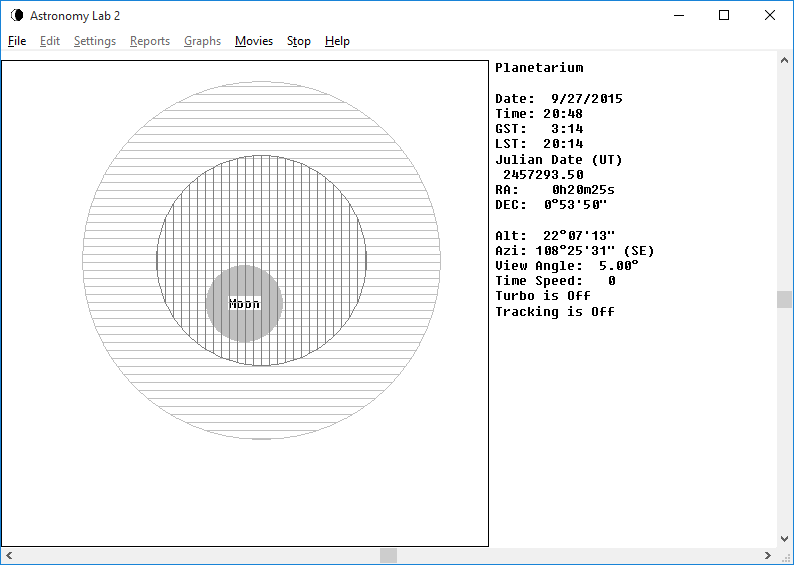Viewport: 794px width, 565px height.
Task: Open the Help menu
Action: click(337, 41)
